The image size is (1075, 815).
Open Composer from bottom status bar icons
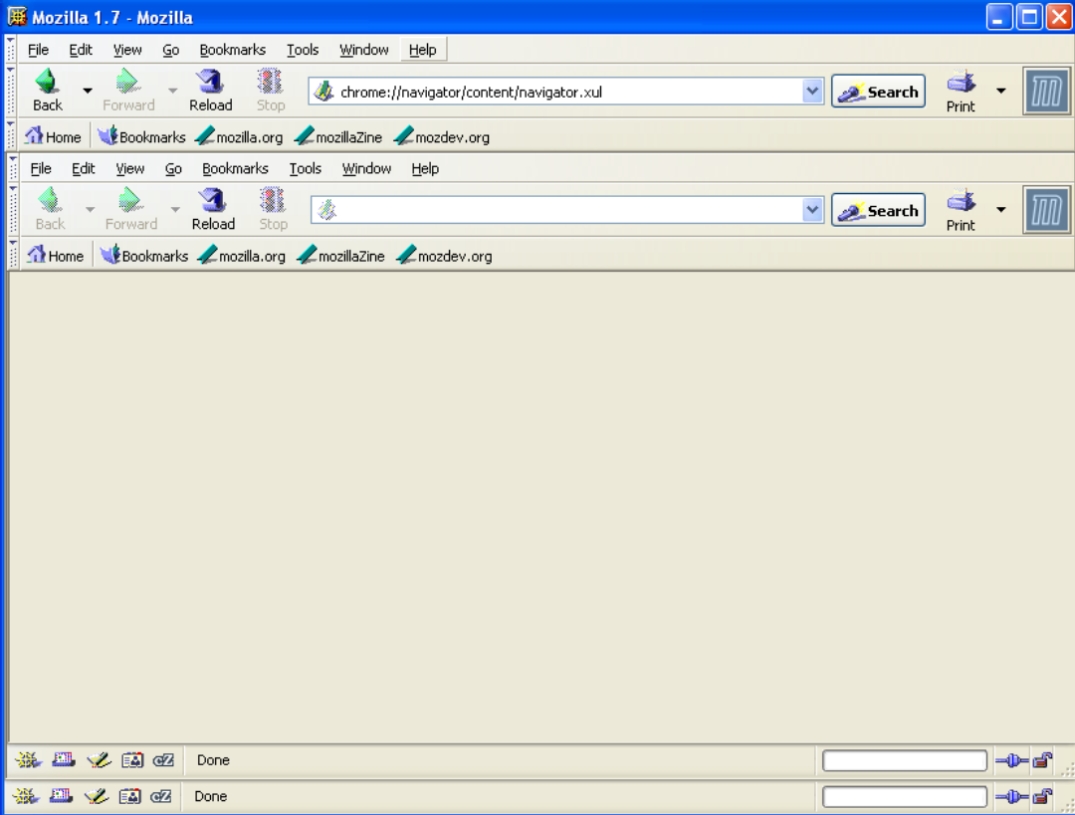click(96, 796)
